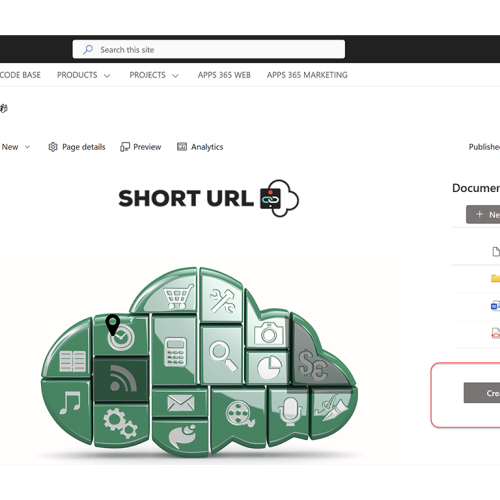Viewport: 500px width, 500px height.
Task: Expand the PROJECTS chevron
Action: [x=175, y=76]
